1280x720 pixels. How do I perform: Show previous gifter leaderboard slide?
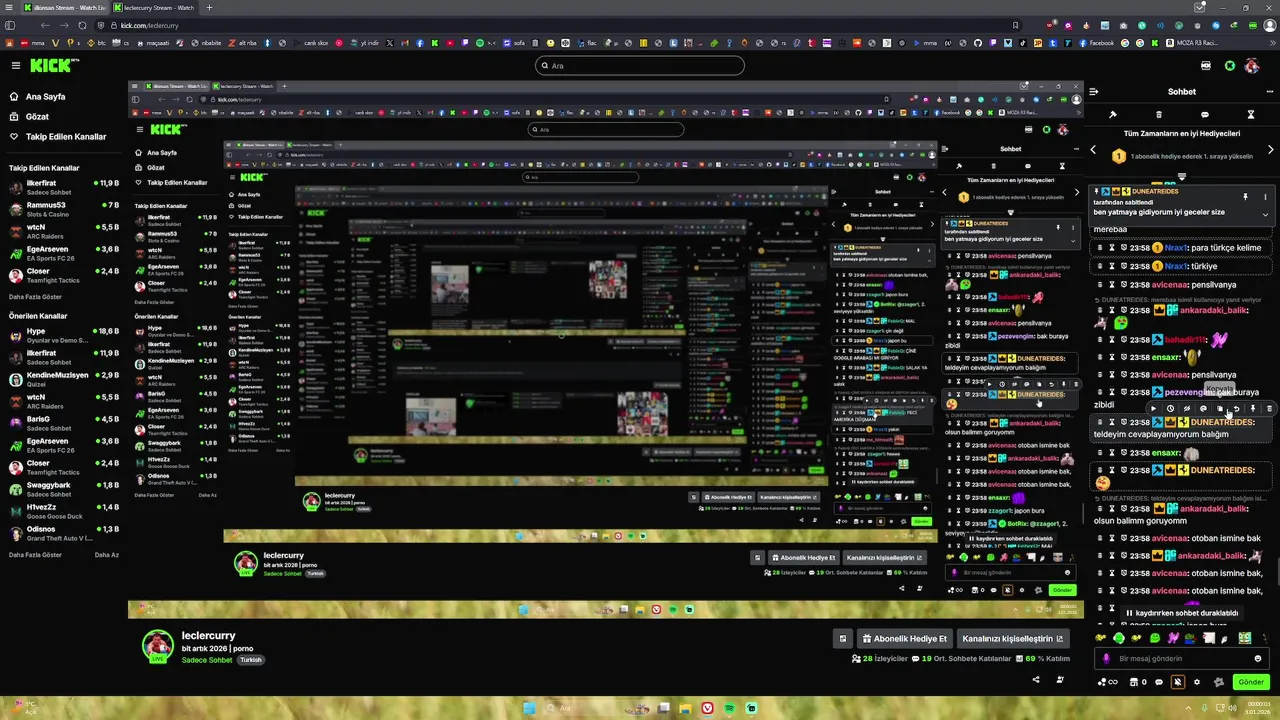1093,150
